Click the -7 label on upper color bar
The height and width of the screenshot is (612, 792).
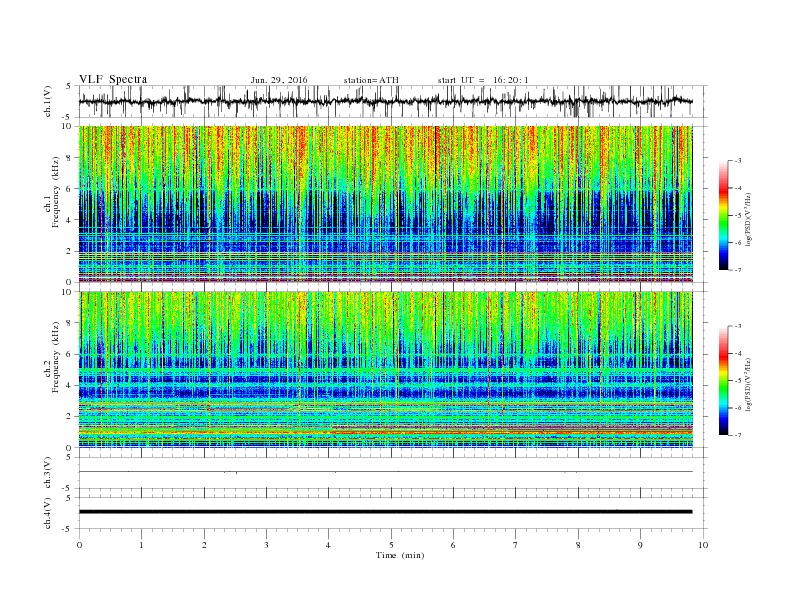[x=737, y=270]
